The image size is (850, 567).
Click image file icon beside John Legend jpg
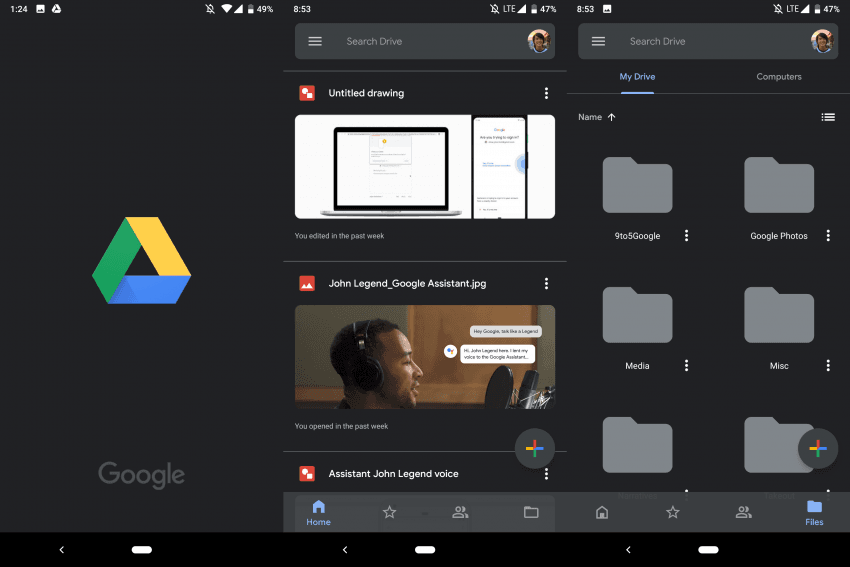point(307,284)
